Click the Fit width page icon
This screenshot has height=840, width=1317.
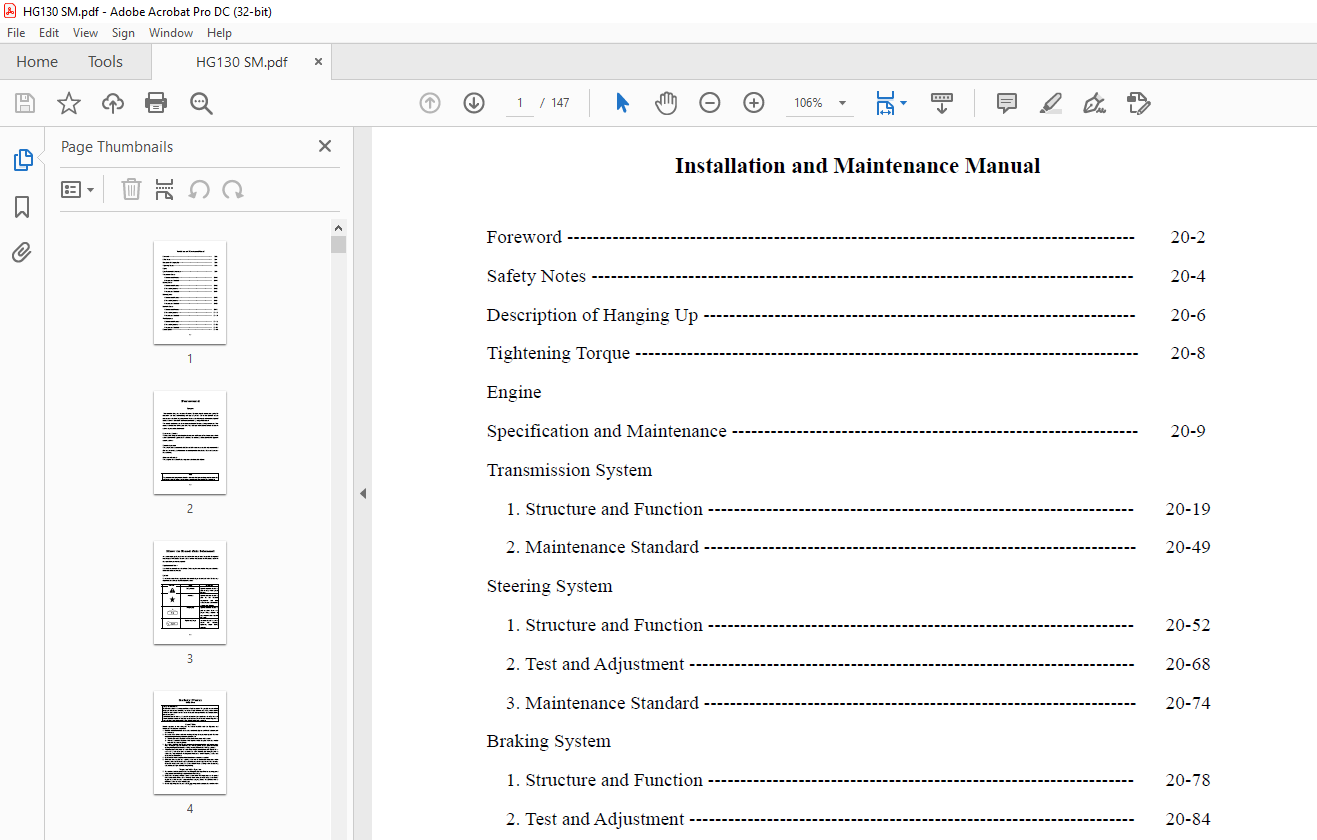885,103
